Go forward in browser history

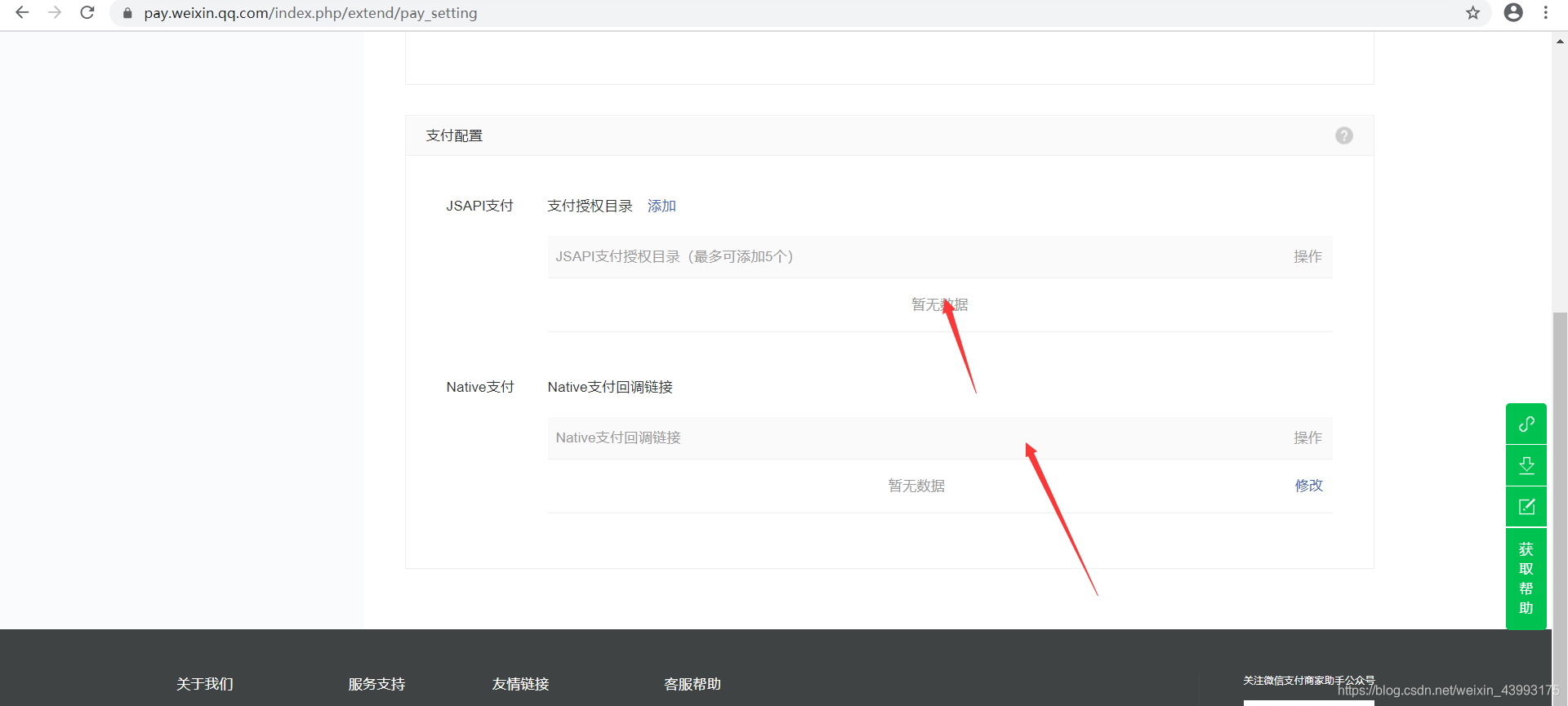[55, 13]
